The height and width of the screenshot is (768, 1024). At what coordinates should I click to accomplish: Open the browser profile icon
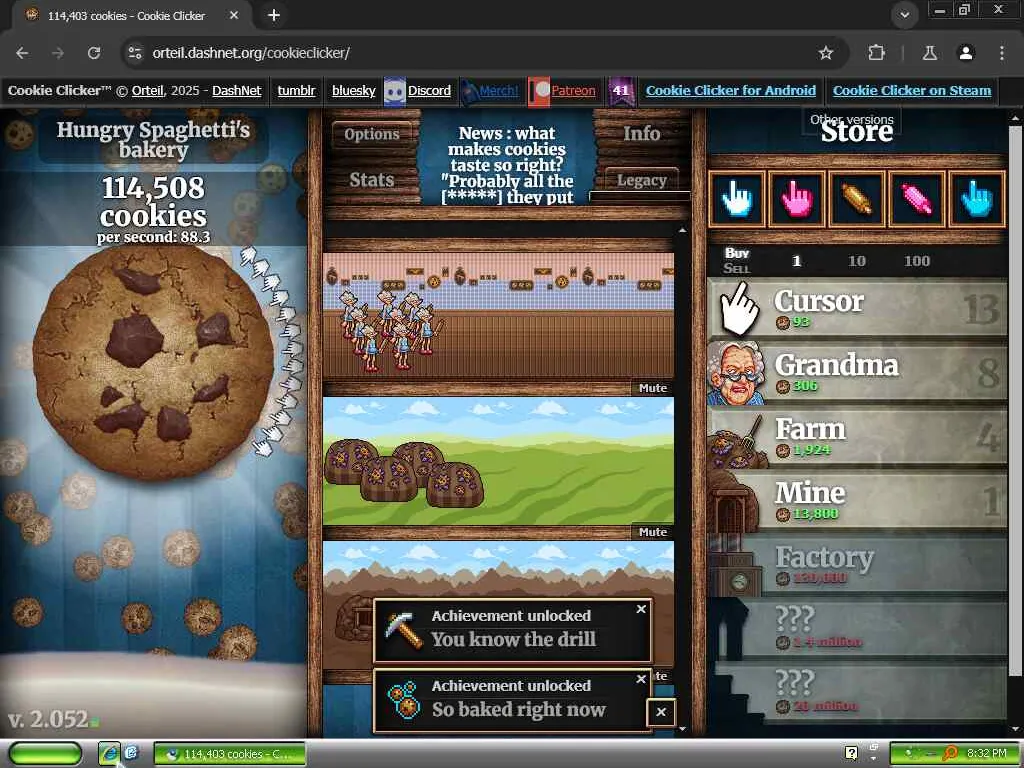click(x=966, y=53)
